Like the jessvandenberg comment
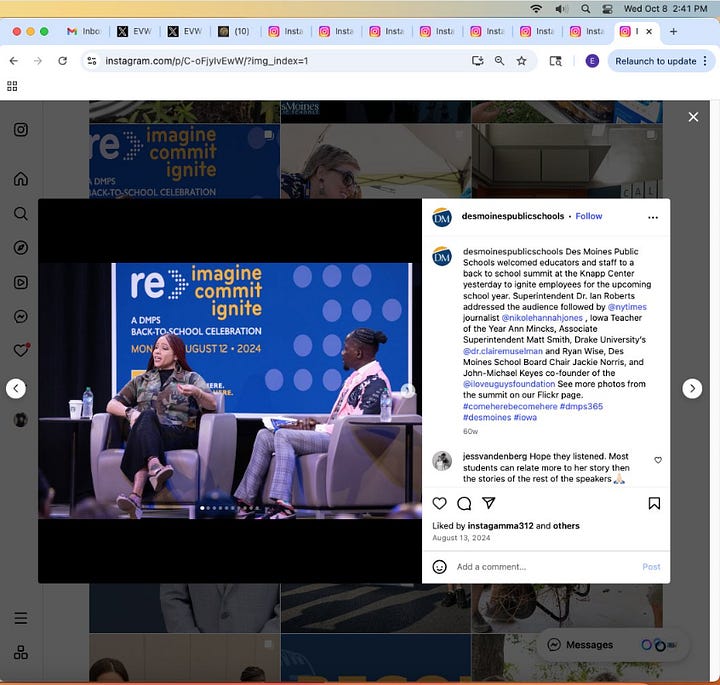This screenshot has width=720, height=685. [658, 460]
